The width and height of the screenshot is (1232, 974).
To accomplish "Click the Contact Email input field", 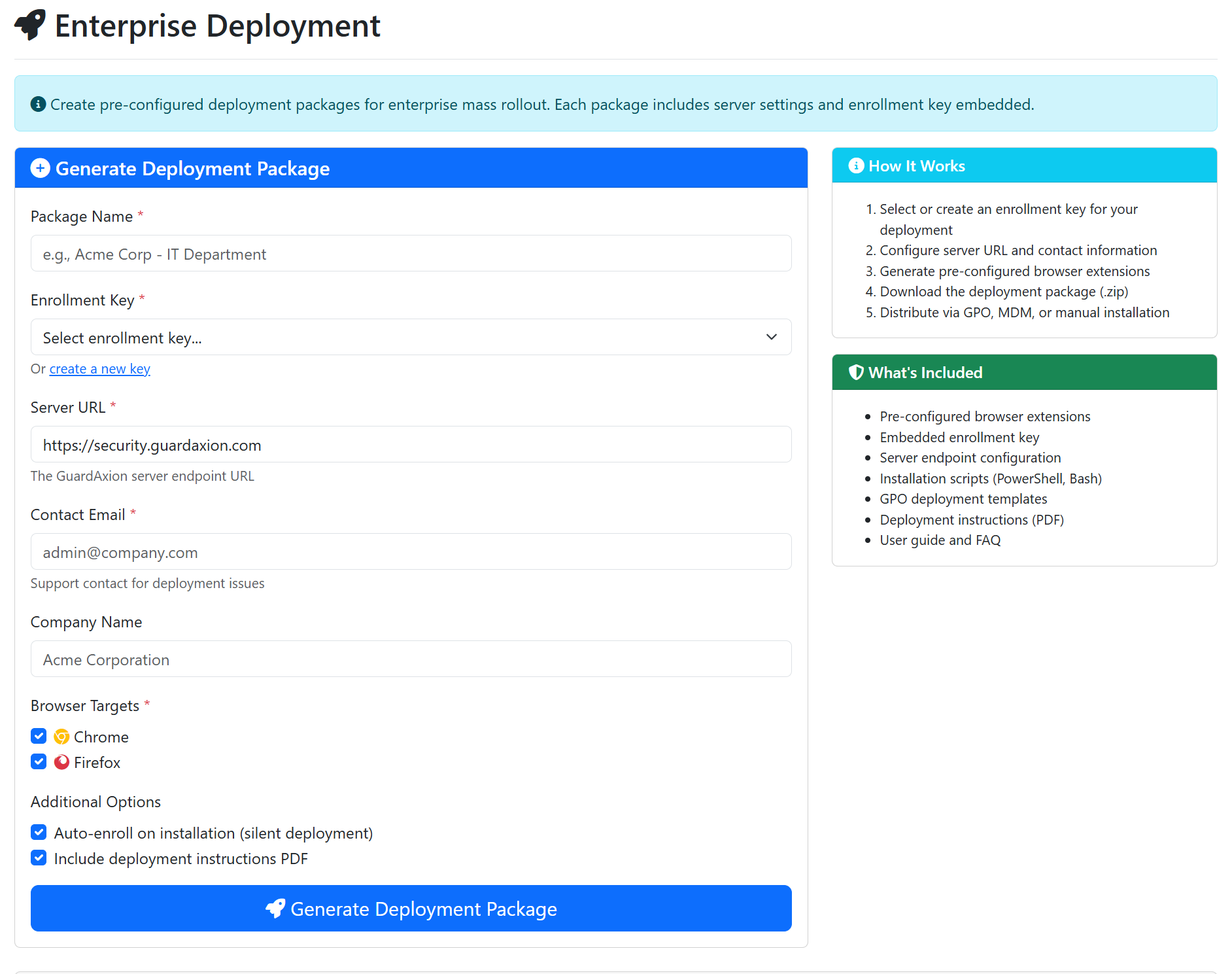I will (x=411, y=552).
